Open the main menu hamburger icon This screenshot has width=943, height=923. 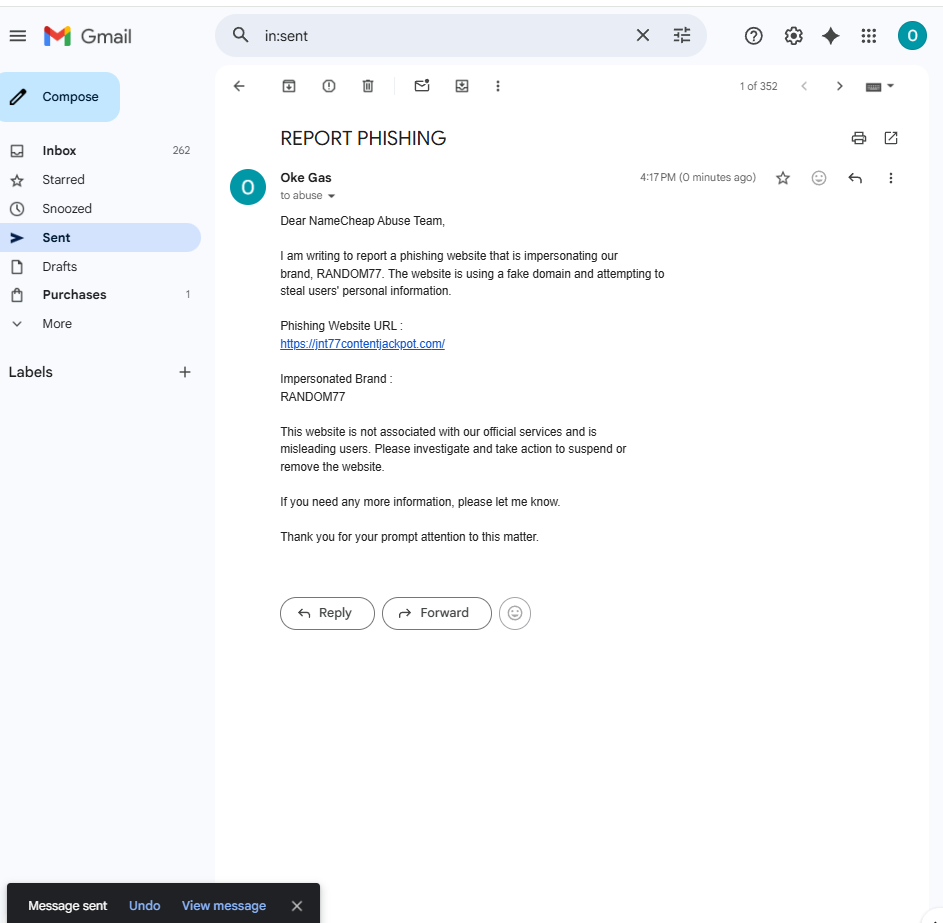[18, 36]
